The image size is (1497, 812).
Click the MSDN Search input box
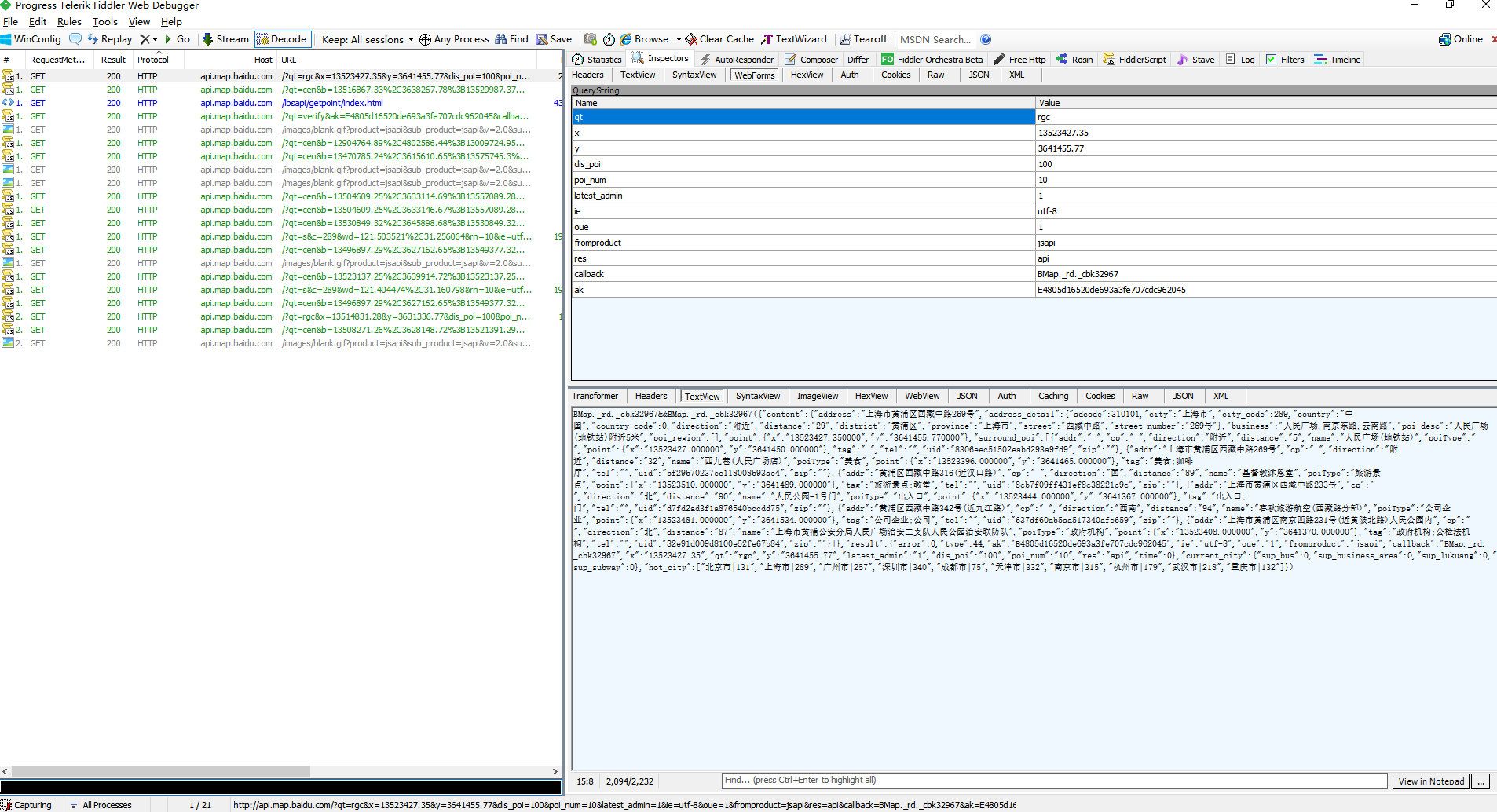935,39
